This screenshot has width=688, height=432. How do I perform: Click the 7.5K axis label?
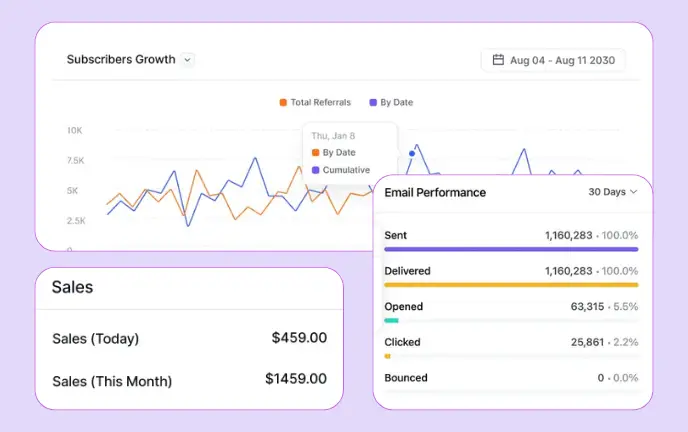click(75, 161)
